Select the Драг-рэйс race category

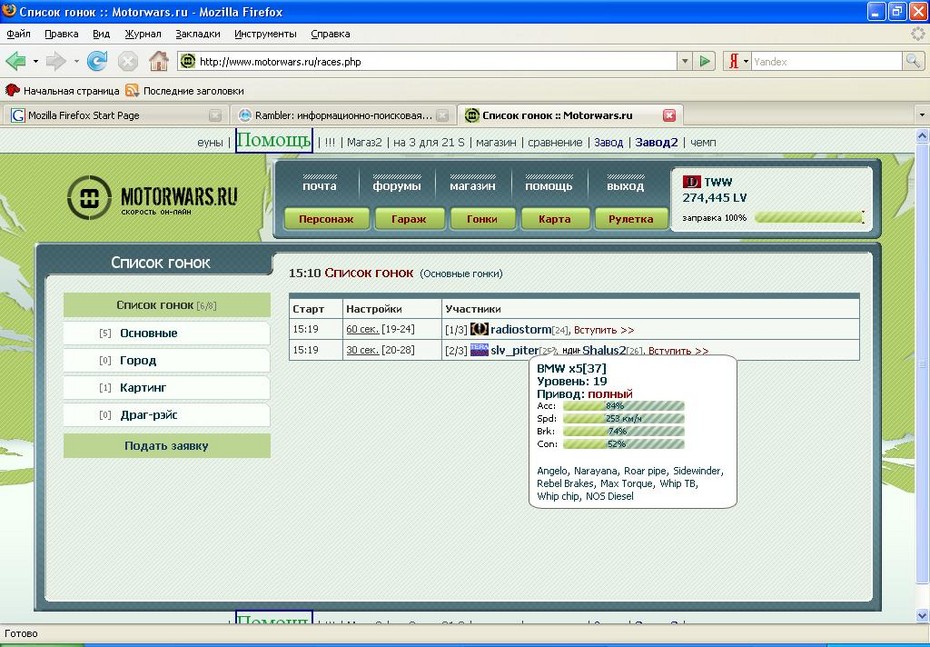pyautogui.click(x=167, y=415)
